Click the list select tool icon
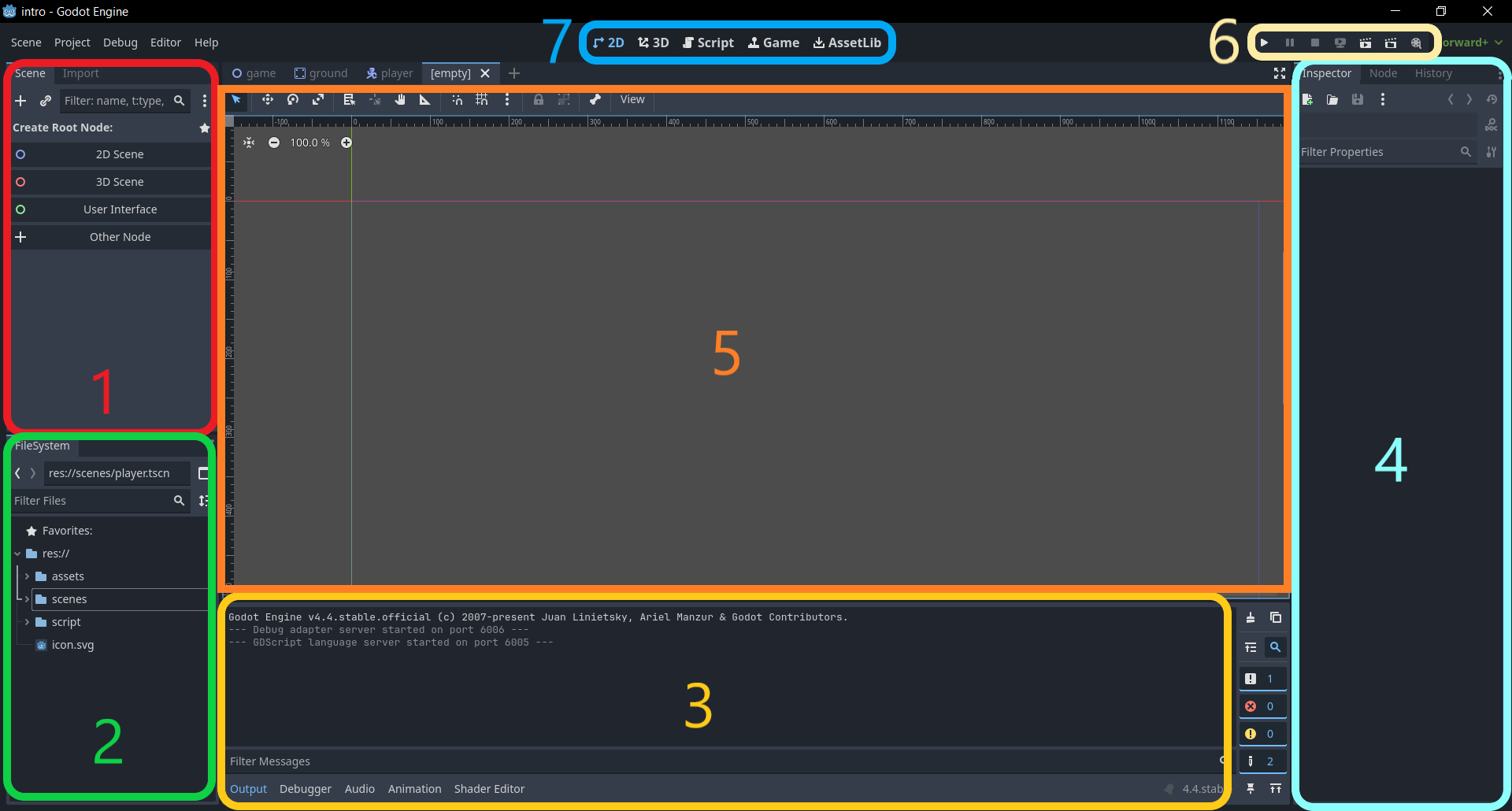 (x=350, y=99)
